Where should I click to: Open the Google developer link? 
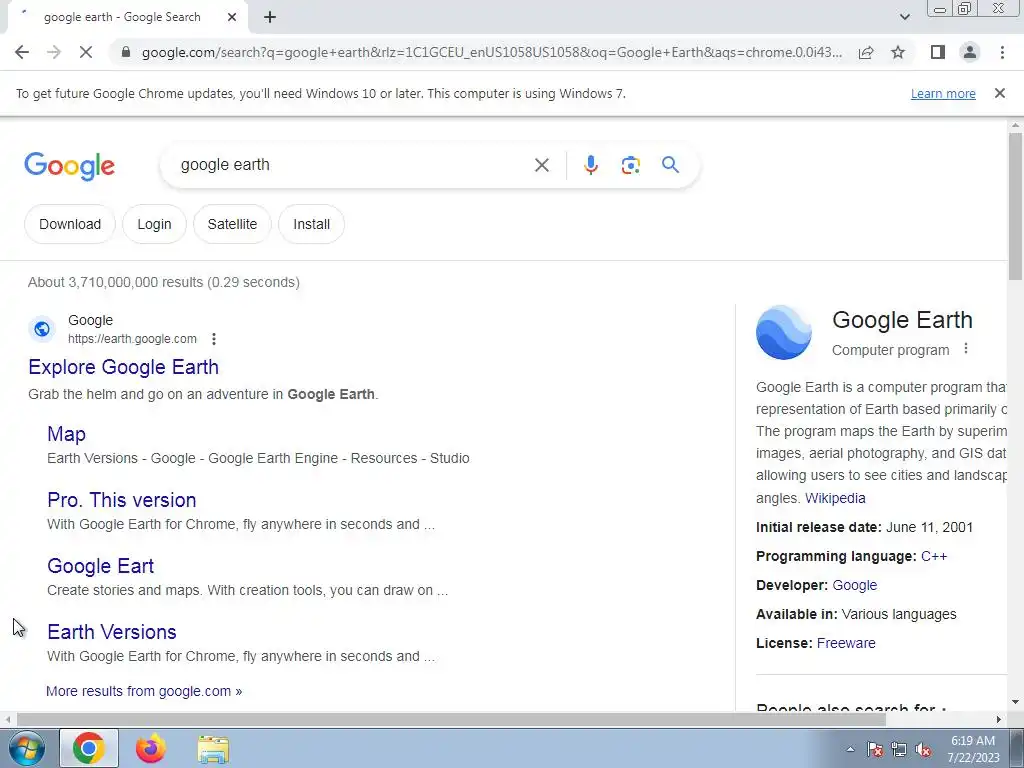(x=854, y=585)
